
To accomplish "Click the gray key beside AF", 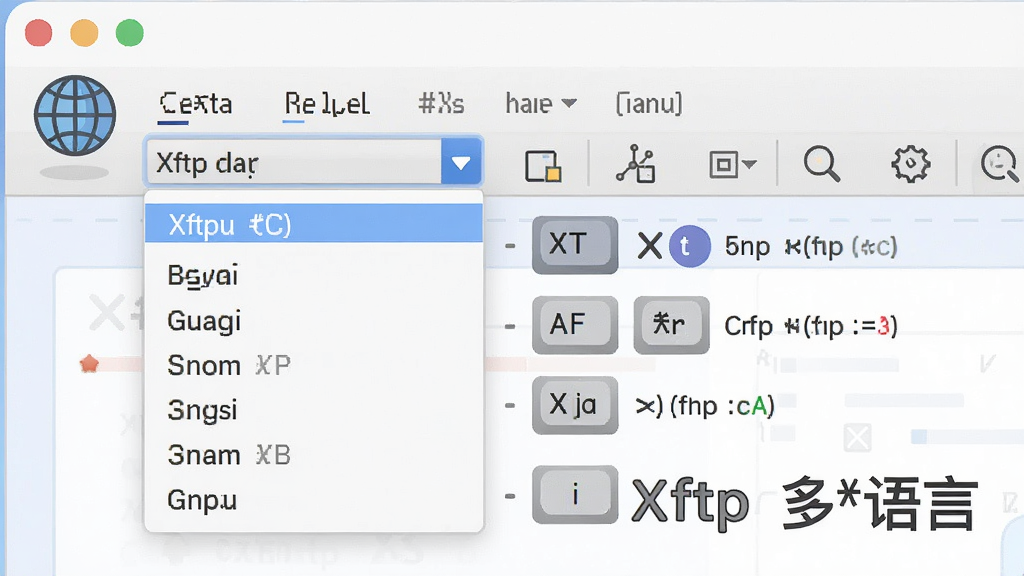I will pyautogui.click(x=671, y=325).
